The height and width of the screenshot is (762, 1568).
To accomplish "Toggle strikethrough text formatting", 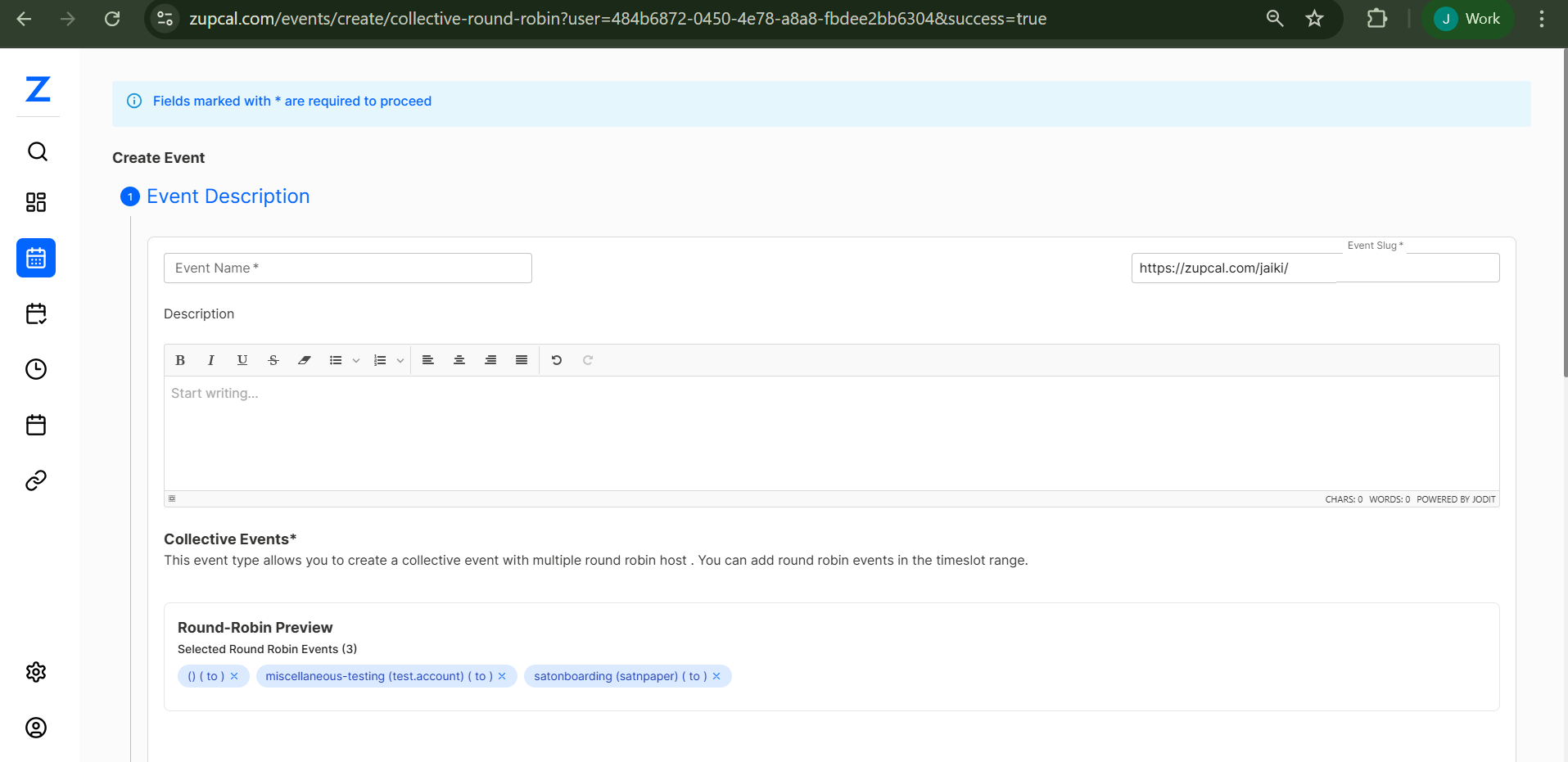I will [x=273, y=360].
